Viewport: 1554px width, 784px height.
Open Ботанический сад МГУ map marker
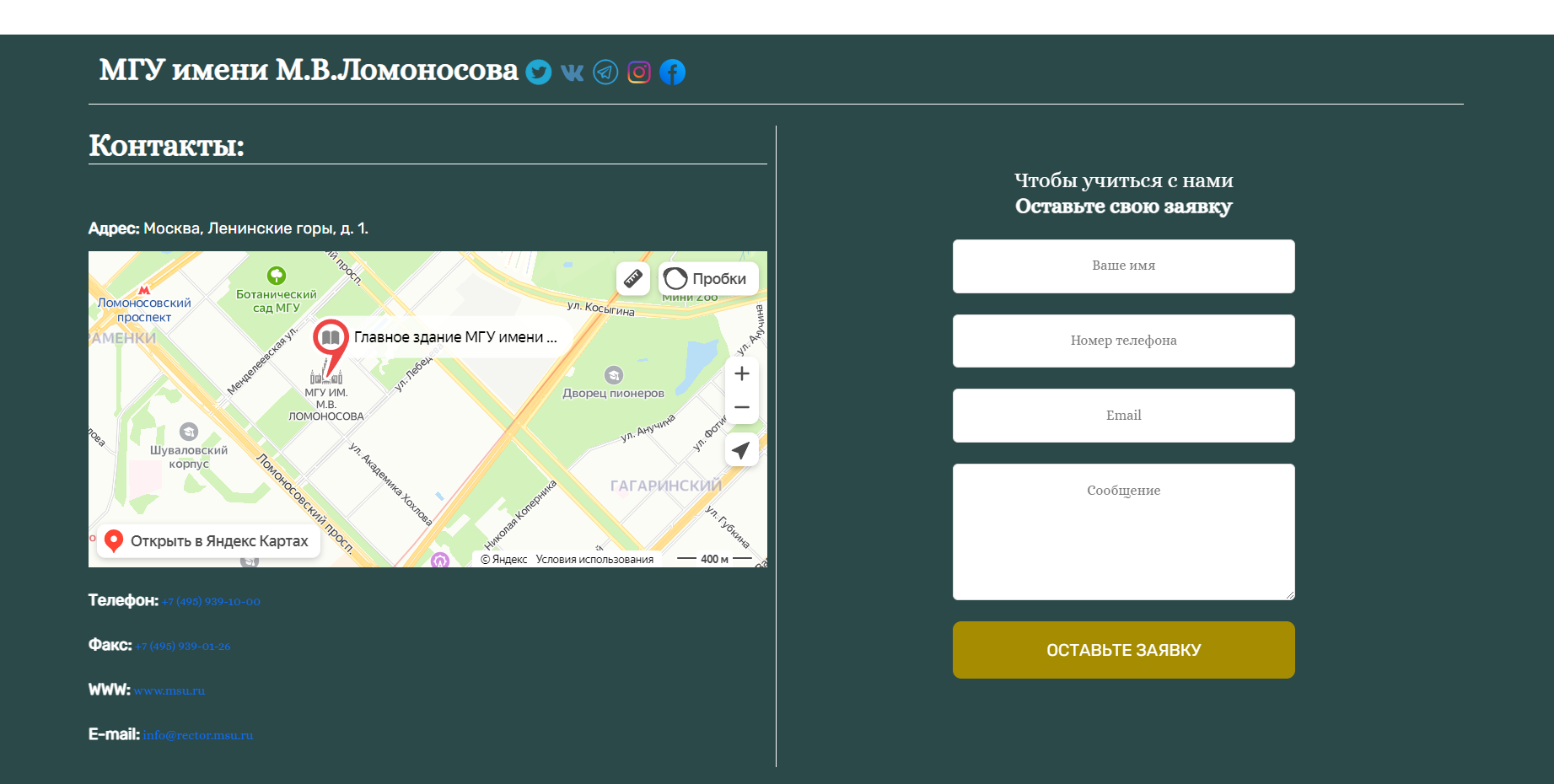(277, 276)
